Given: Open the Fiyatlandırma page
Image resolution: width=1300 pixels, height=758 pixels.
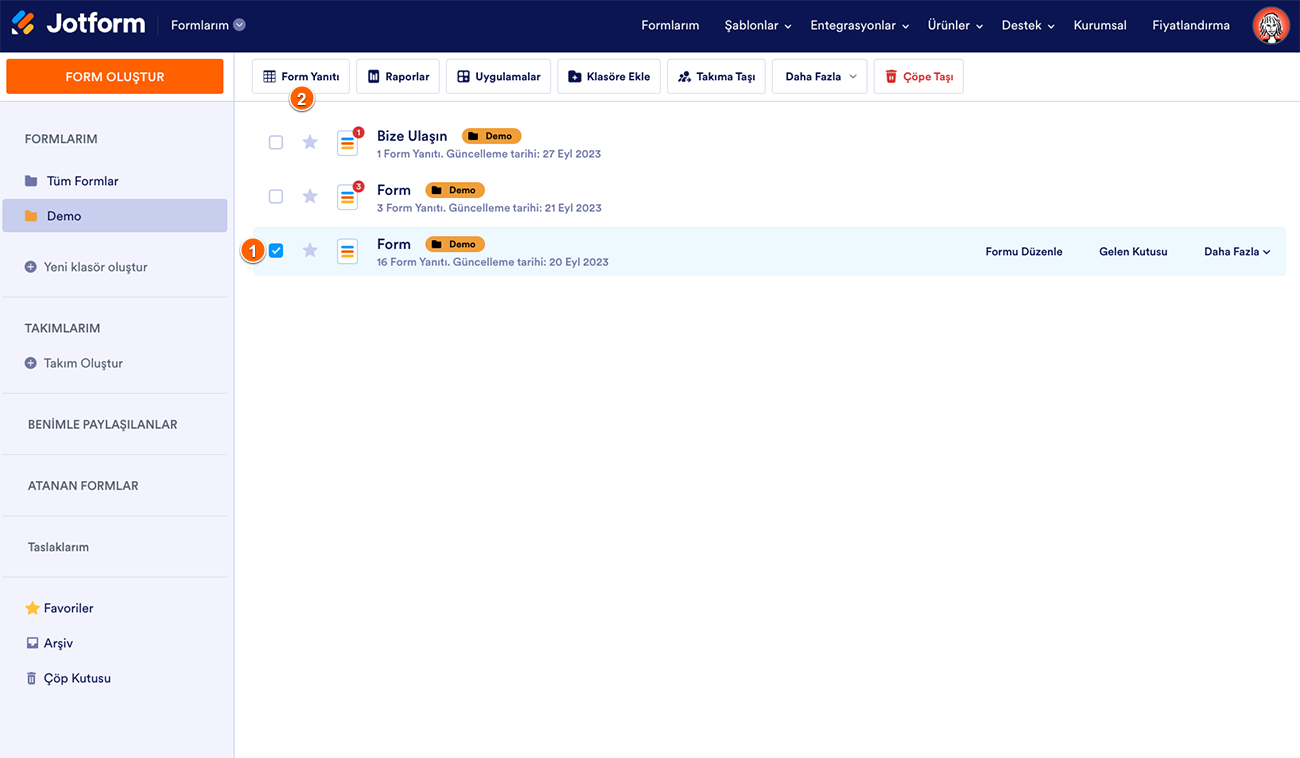Looking at the screenshot, I should [1191, 25].
